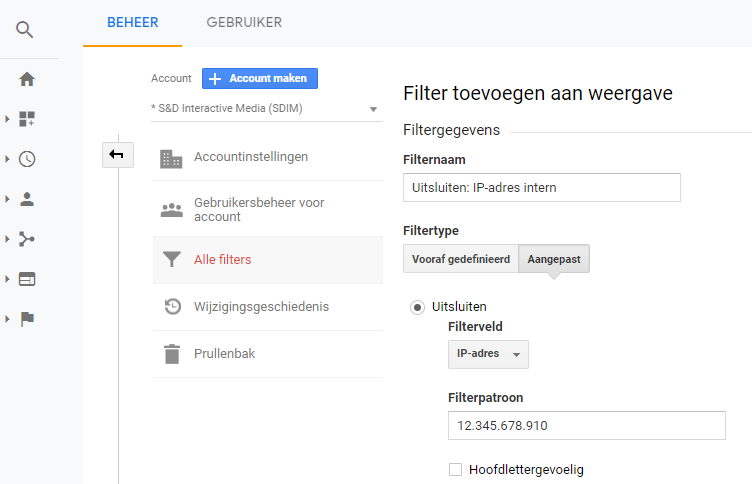Open Behavior window icon in sidebar

click(x=27, y=279)
